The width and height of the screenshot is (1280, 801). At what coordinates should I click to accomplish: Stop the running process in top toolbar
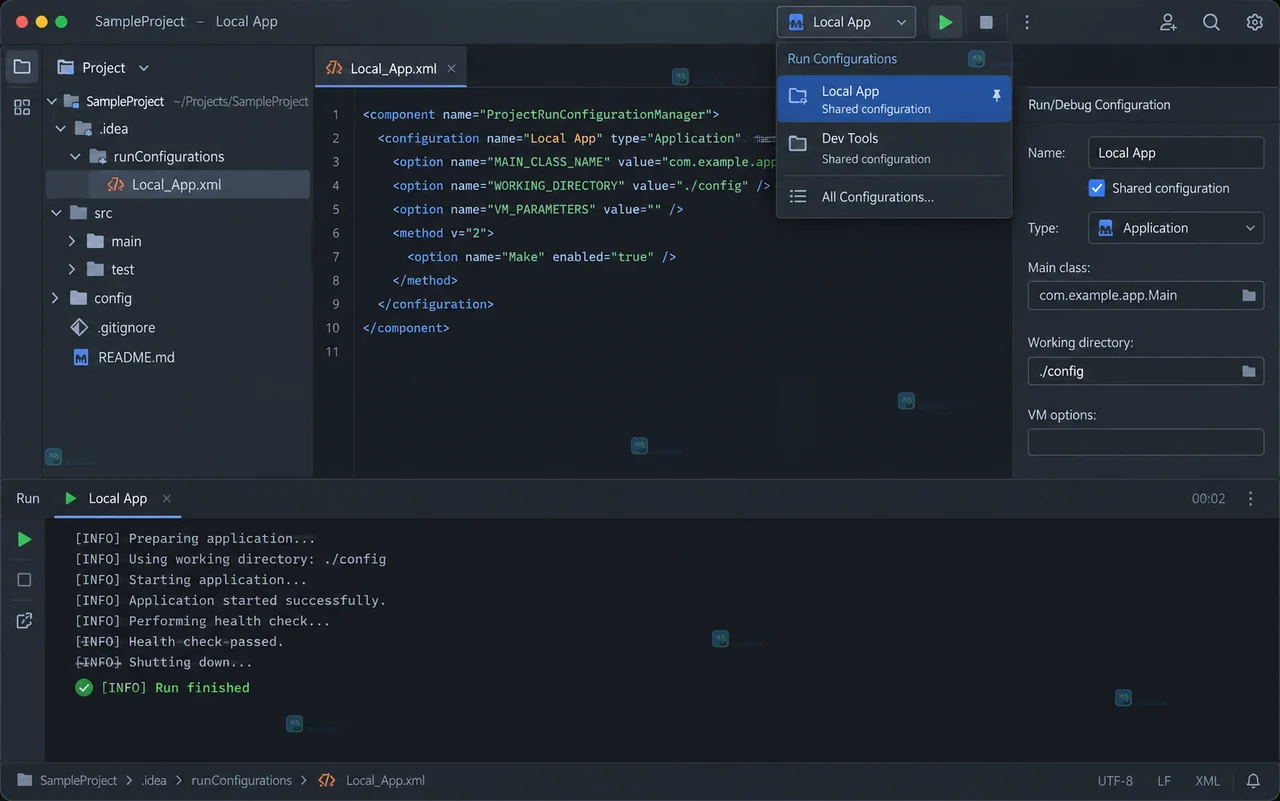pos(986,22)
